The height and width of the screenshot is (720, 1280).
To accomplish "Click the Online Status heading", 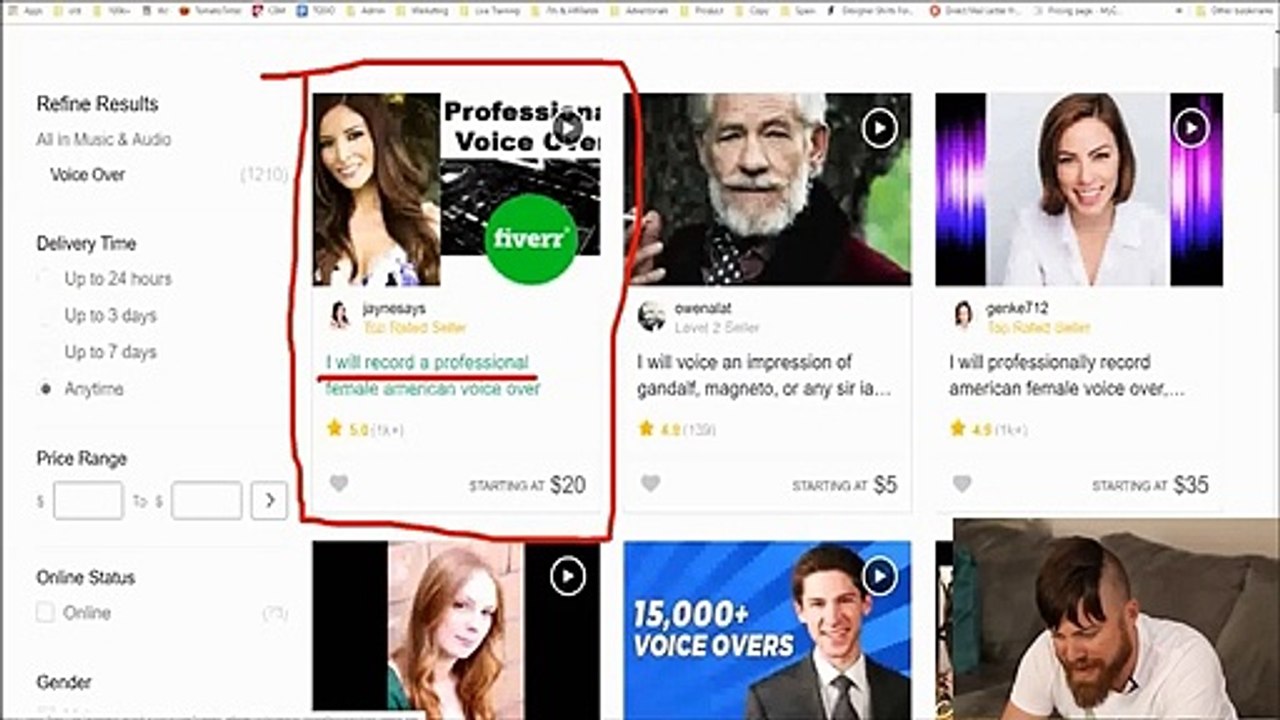I will point(85,577).
